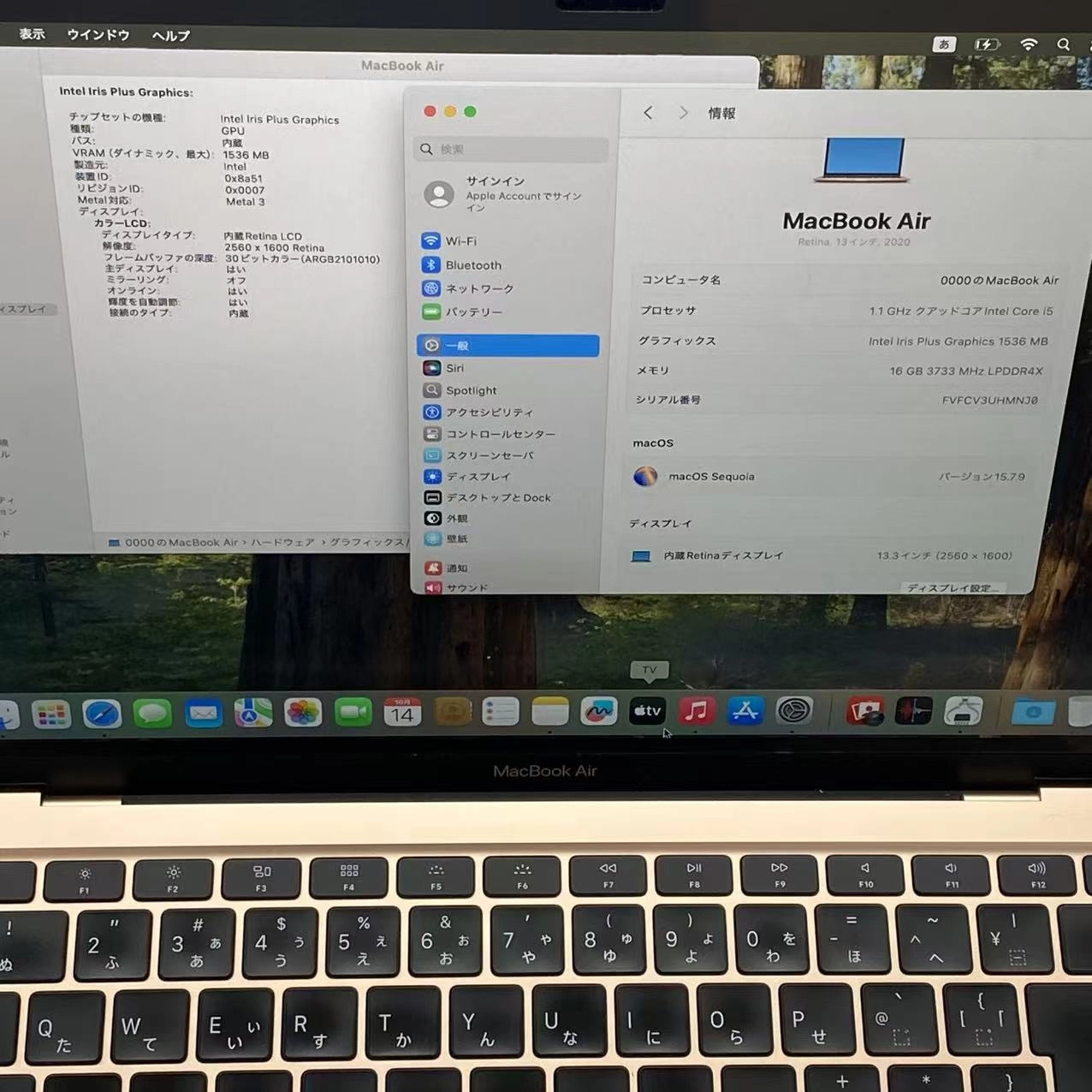Click the グラフィックス row in the 情報 pane

point(843,341)
